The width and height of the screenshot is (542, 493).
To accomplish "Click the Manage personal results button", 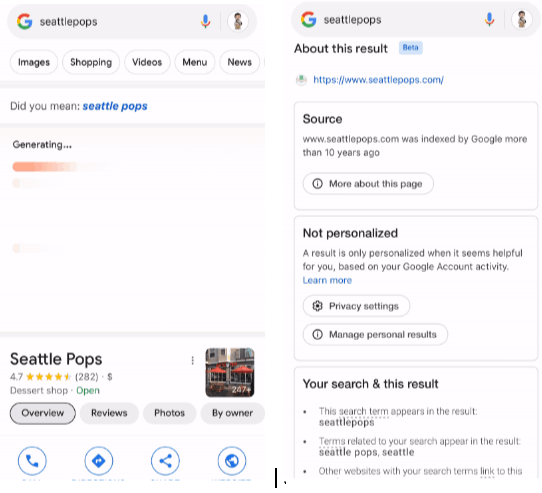I will point(375,334).
